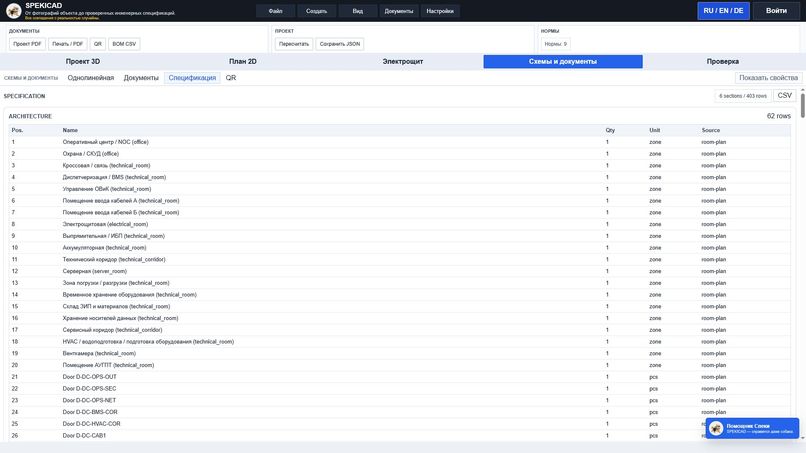Select row Серверная (server_room)
Screen dimensions: 806x453
click(399, 271)
